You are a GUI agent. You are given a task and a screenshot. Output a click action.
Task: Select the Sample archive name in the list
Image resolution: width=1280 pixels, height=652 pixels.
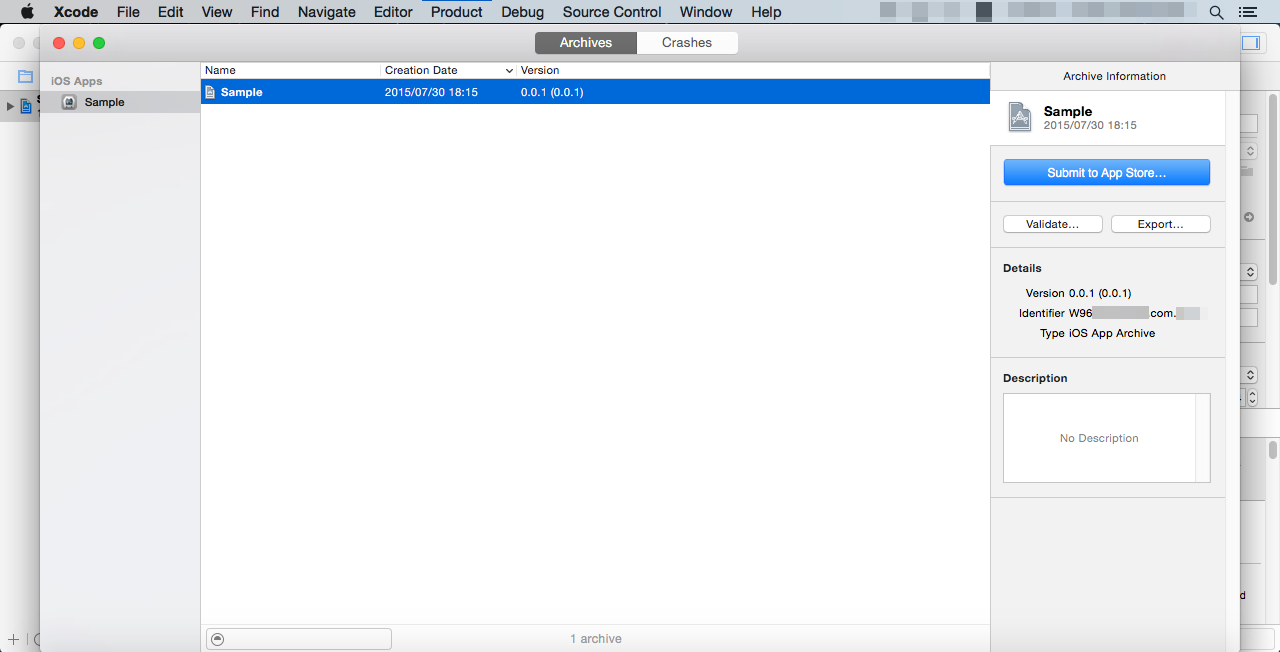[x=242, y=92]
